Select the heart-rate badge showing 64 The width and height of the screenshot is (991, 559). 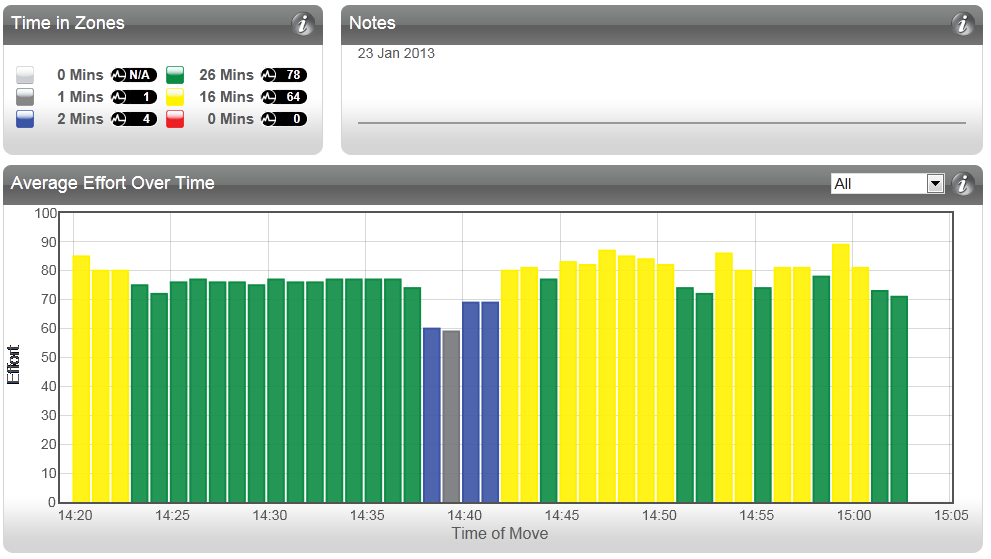coord(284,97)
